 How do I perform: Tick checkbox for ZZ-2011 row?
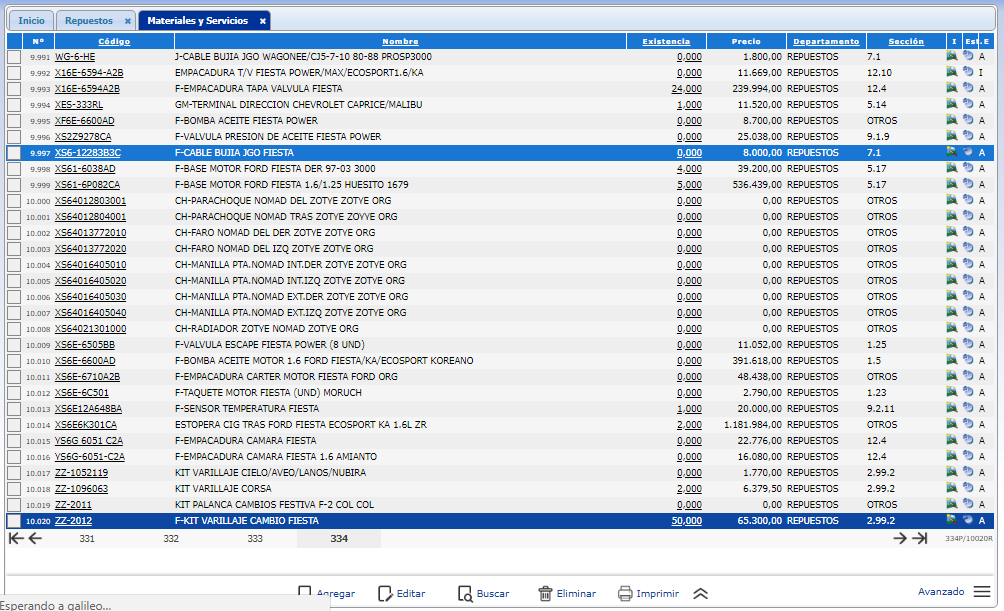13,505
